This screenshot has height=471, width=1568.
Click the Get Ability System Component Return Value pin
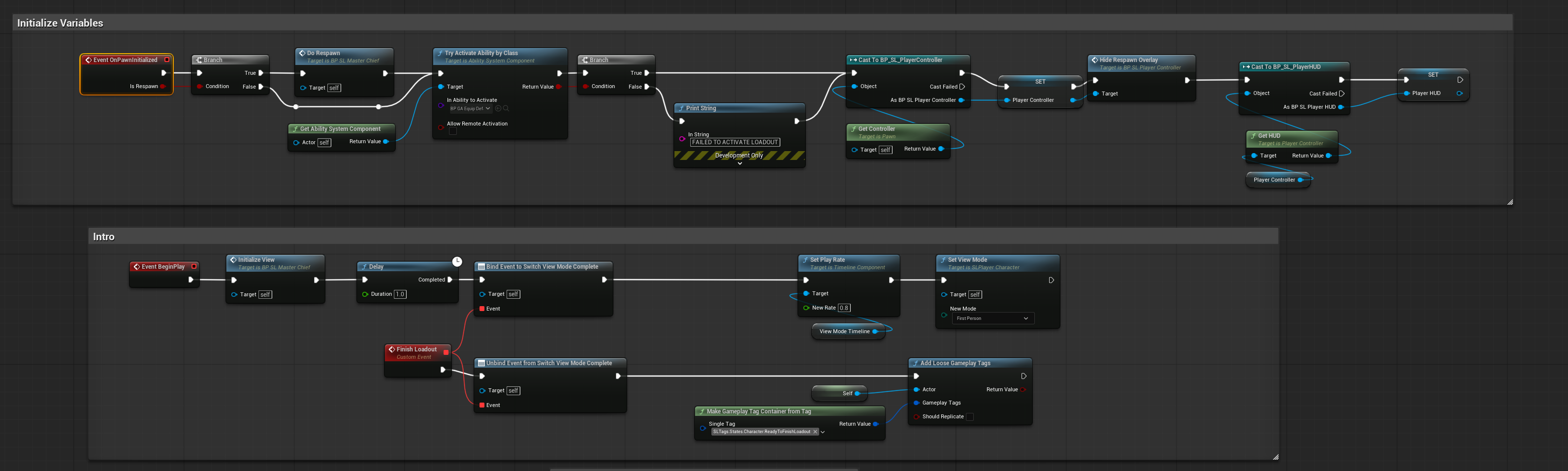coord(386,142)
